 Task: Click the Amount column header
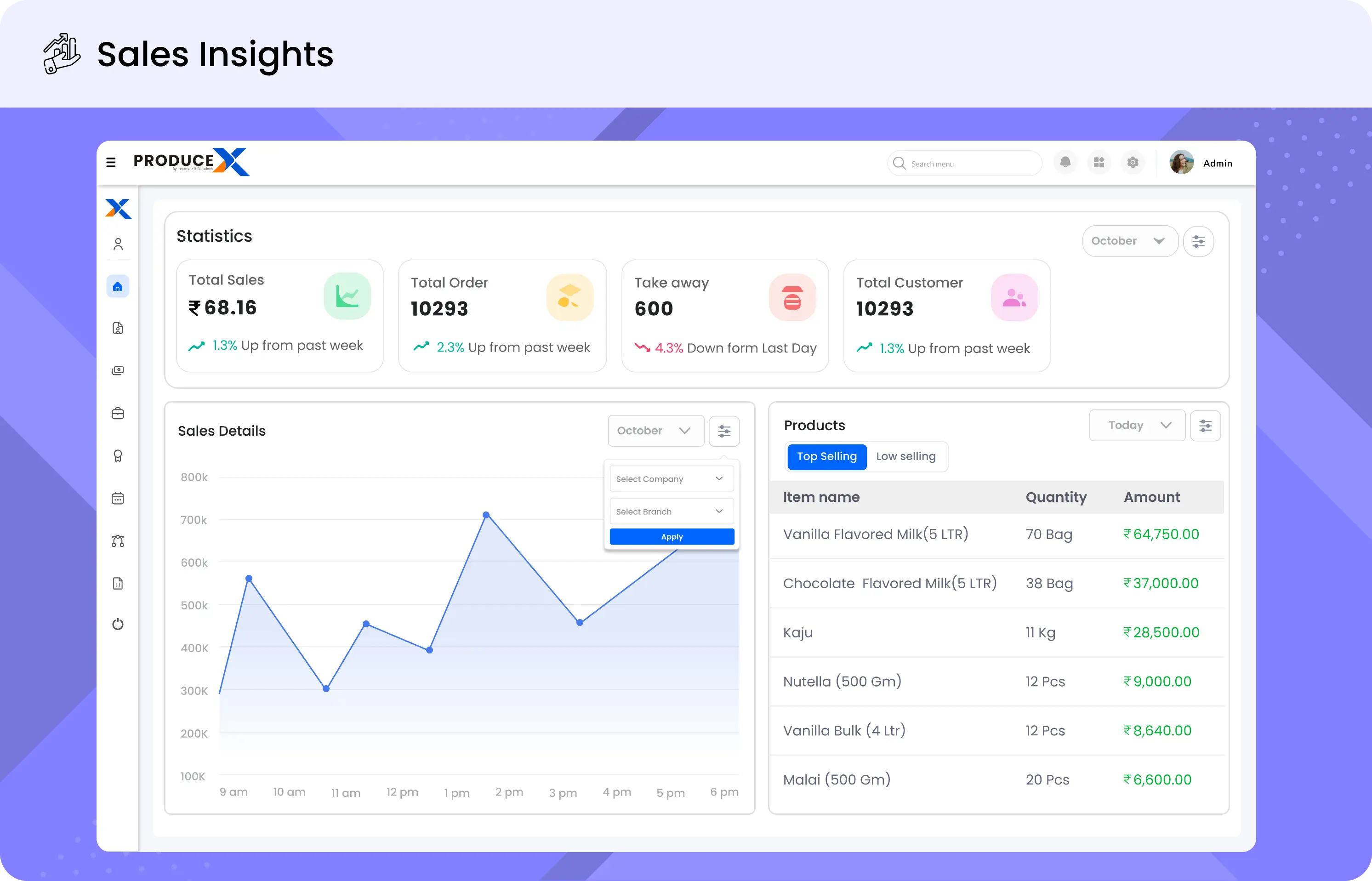(x=1152, y=497)
